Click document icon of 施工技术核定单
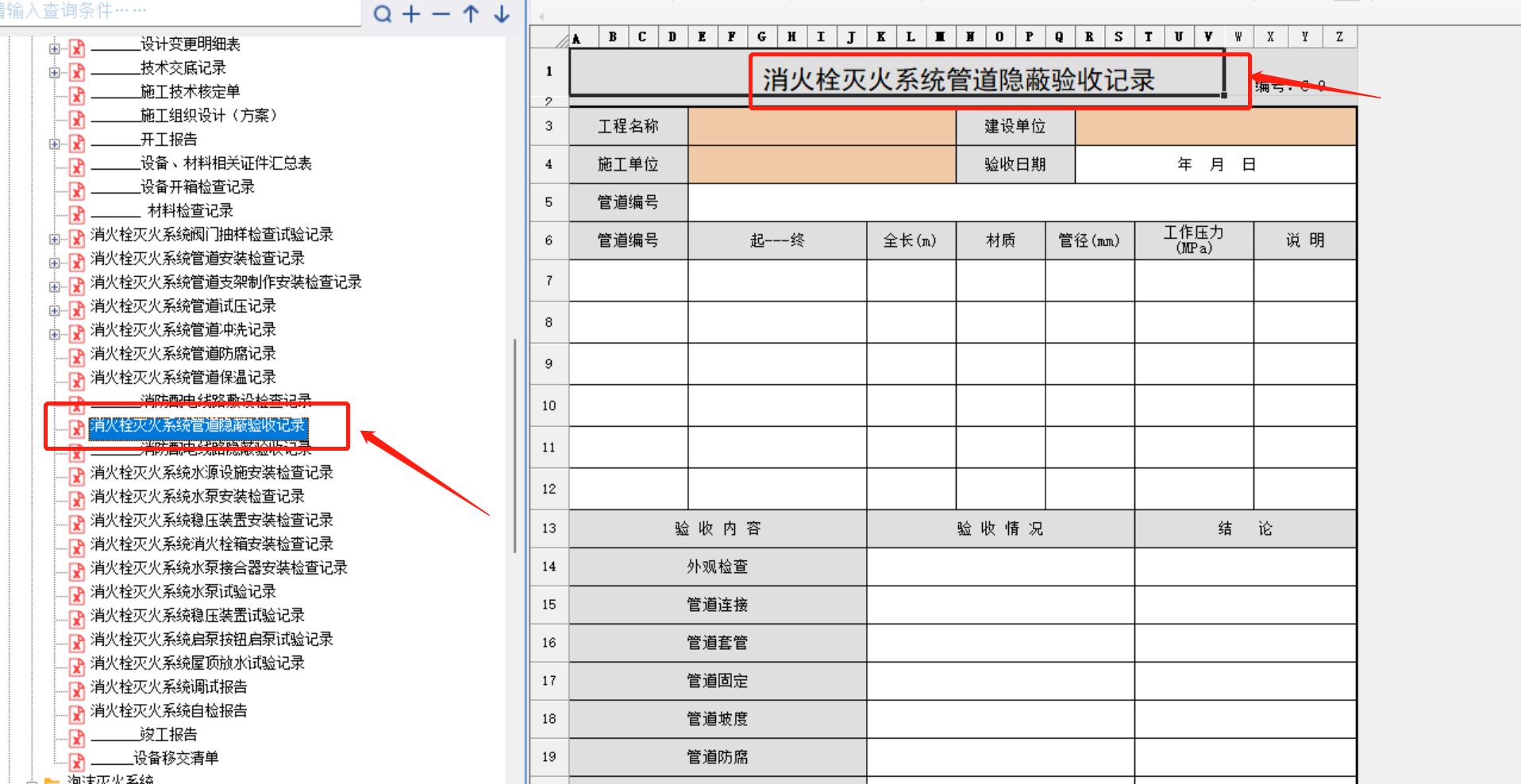This screenshot has width=1521, height=784. click(77, 96)
